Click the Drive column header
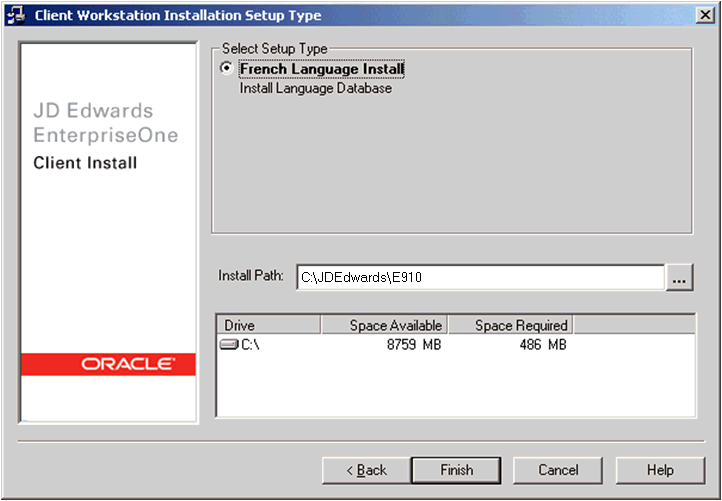Screen dimensions: 722x501 (269, 325)
